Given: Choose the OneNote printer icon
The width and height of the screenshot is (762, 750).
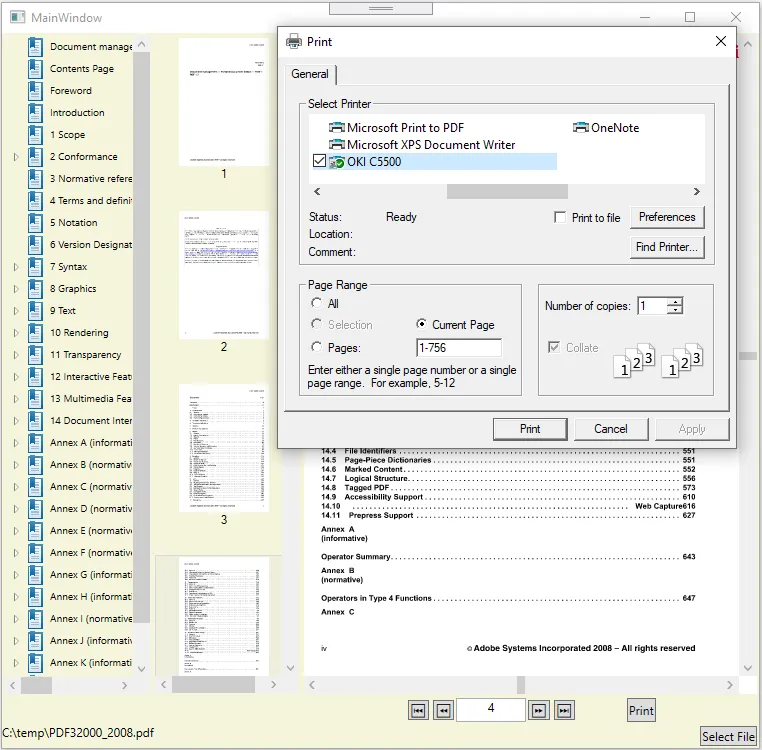Looking at the screenshot, I should [x=581, y=128].
